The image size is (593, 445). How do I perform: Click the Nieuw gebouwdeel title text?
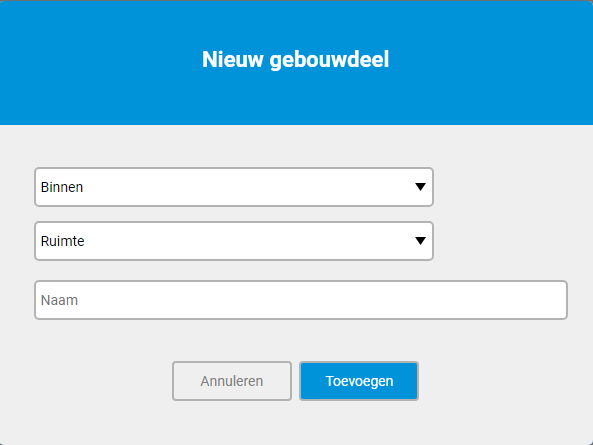[295, 60]
